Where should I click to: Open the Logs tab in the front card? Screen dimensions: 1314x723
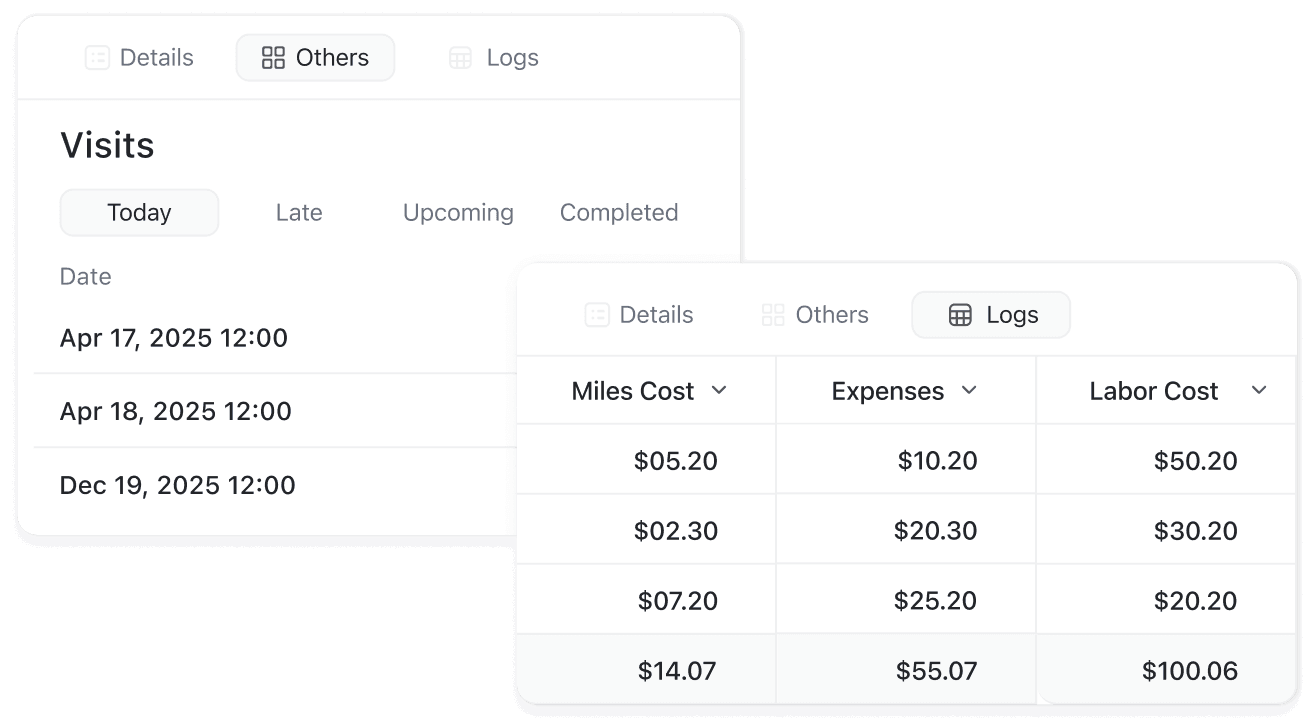(x=991, y=315)
